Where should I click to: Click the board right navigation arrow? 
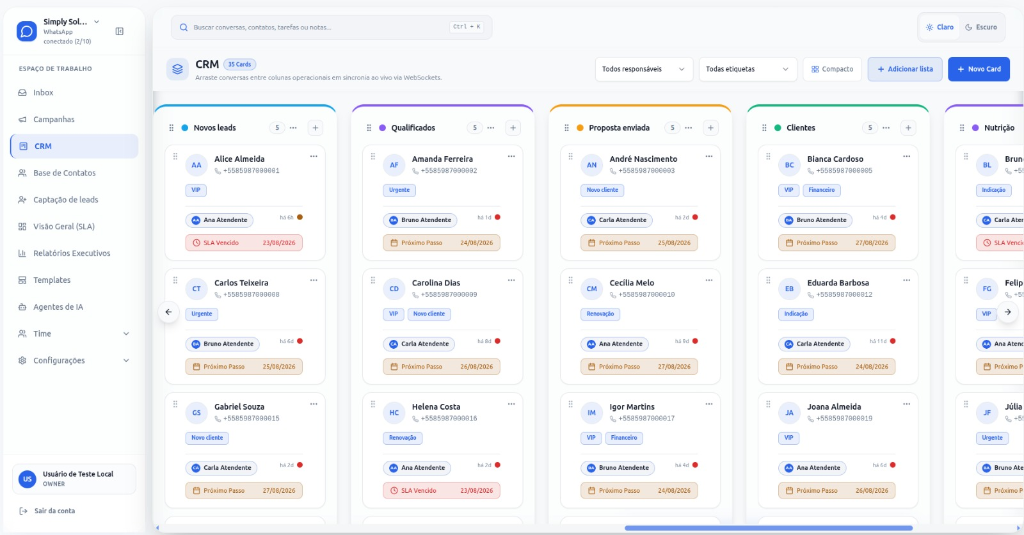click(1008, 312)
